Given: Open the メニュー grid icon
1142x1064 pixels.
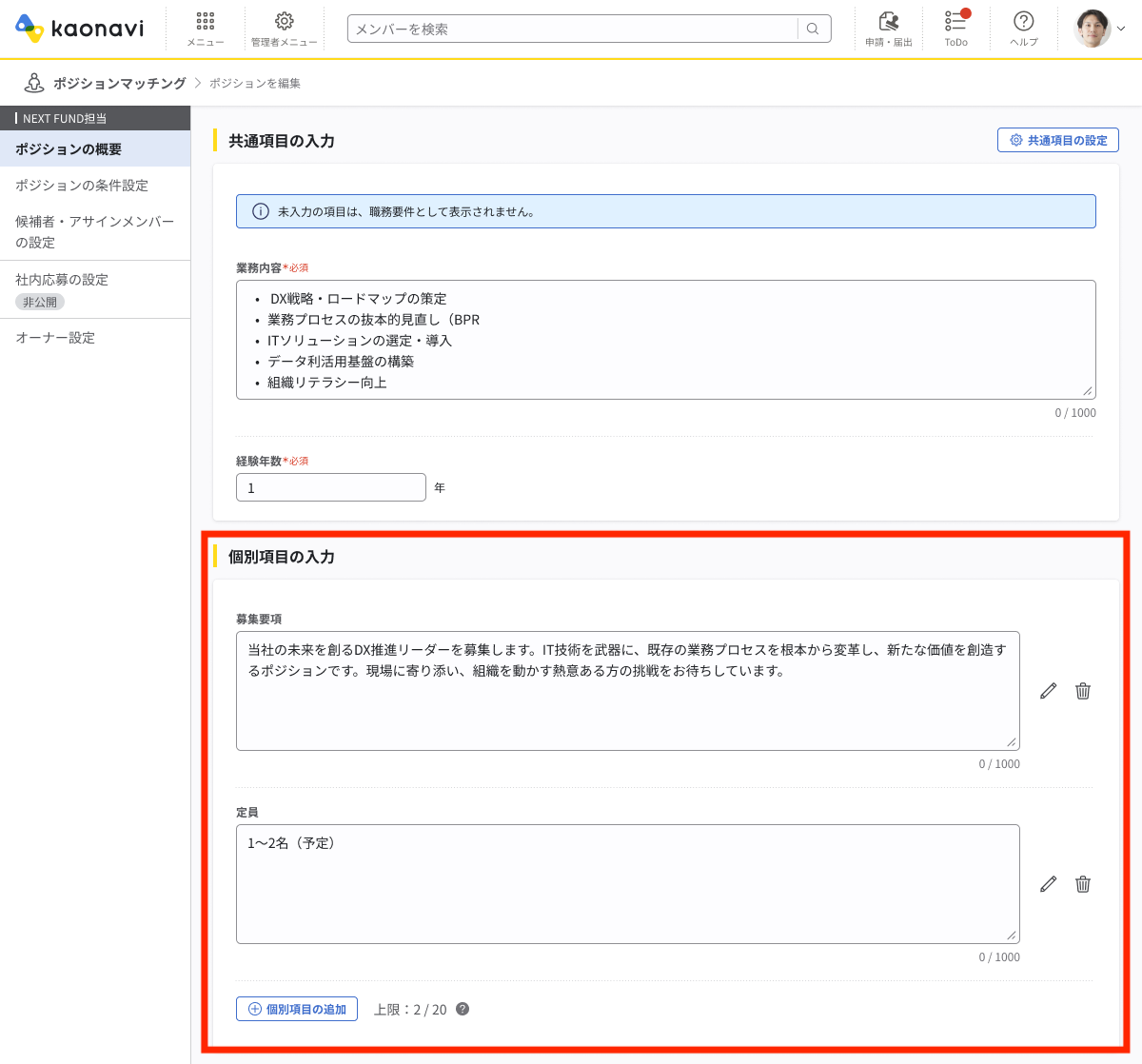Looking at the screenshot, I should [x=205, y=29].
